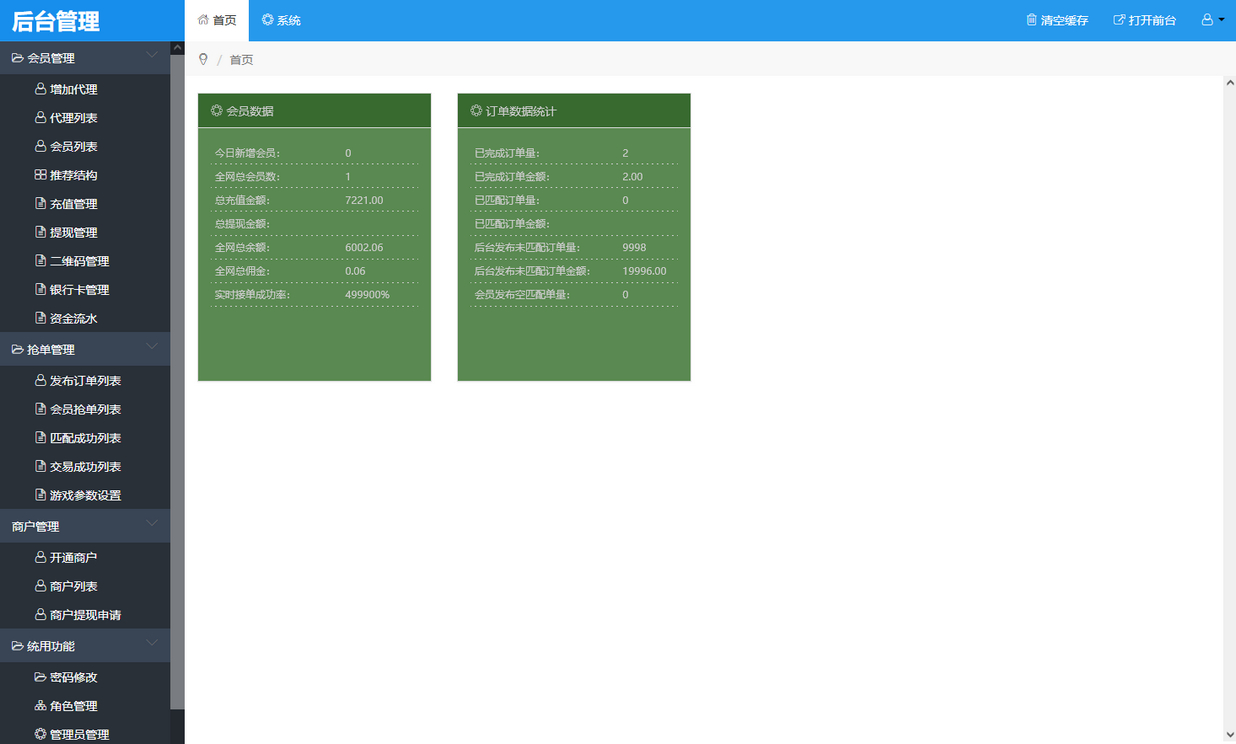Select the 首页 tab in header

pos(217,20)
